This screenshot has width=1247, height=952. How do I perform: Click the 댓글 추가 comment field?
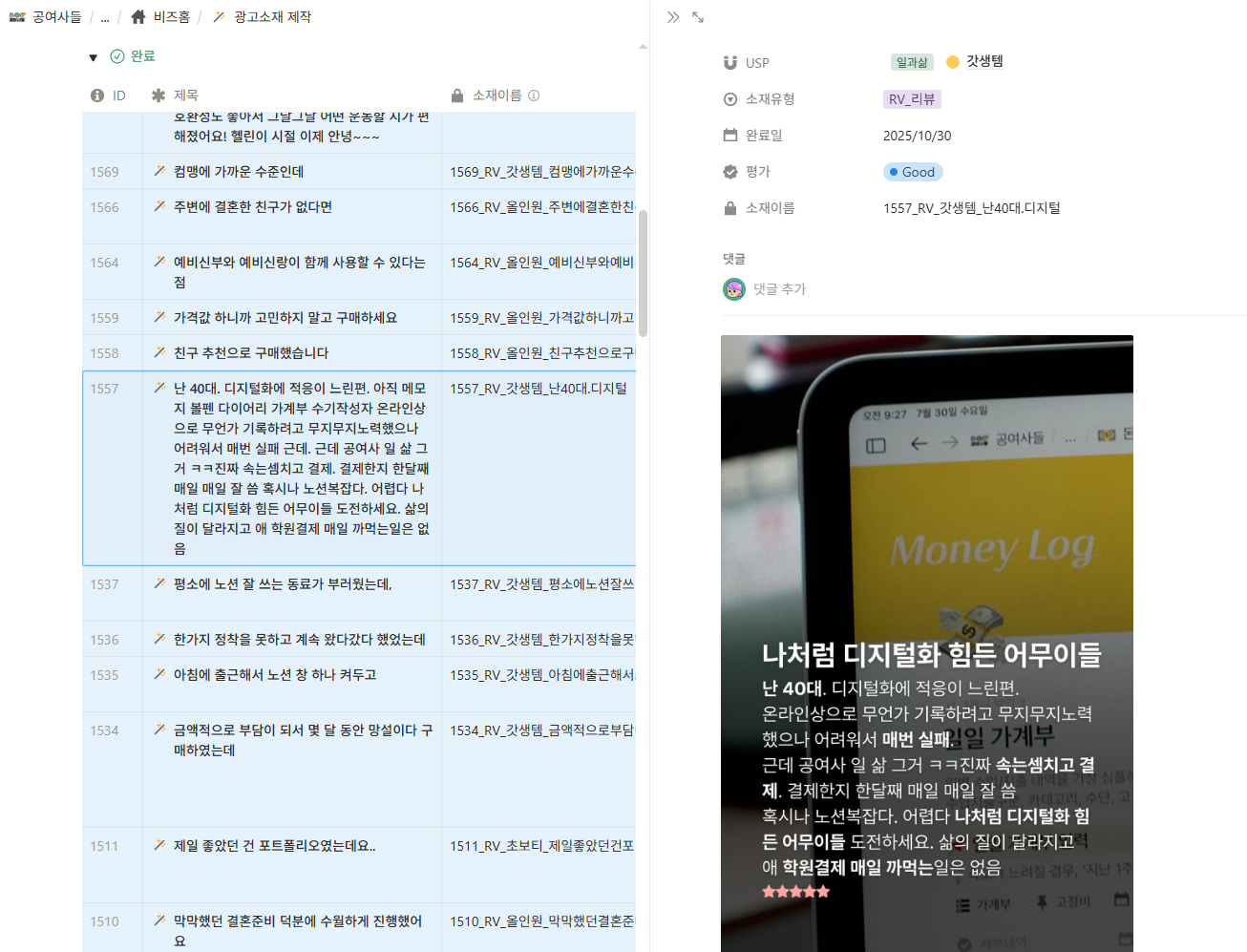(x=780, y=289)
